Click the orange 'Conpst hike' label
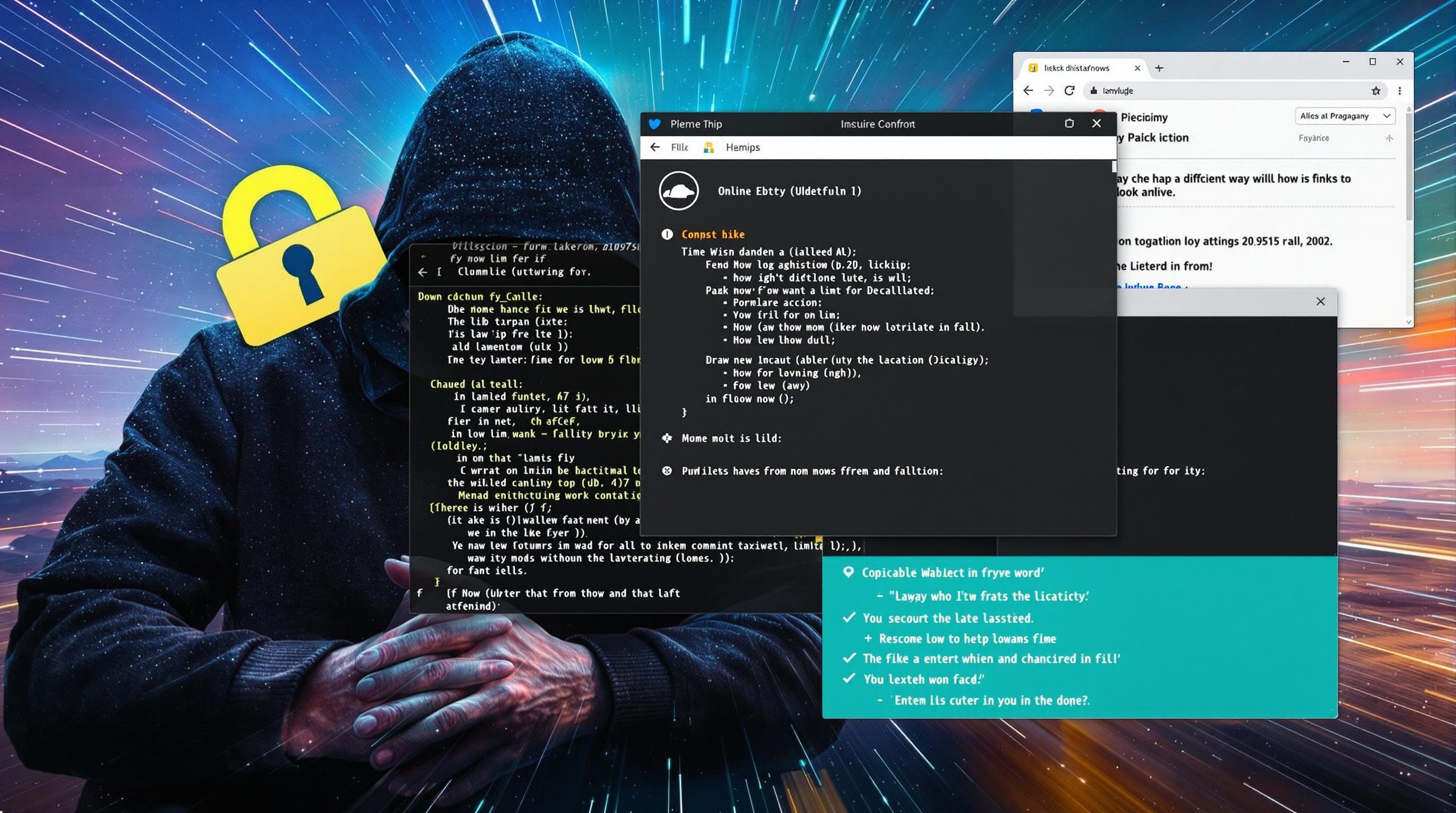The width and height of the screenshot is (1456, 813). tap(713, 234)
